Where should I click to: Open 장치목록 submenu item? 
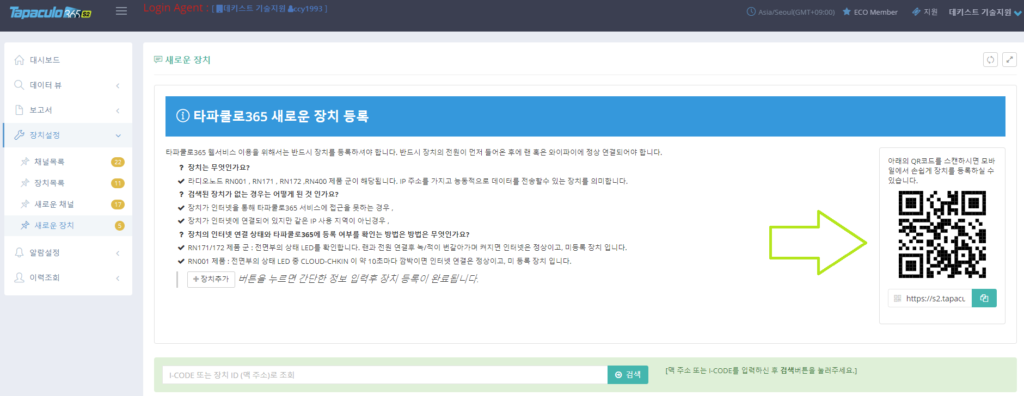(x=68, y=183)
